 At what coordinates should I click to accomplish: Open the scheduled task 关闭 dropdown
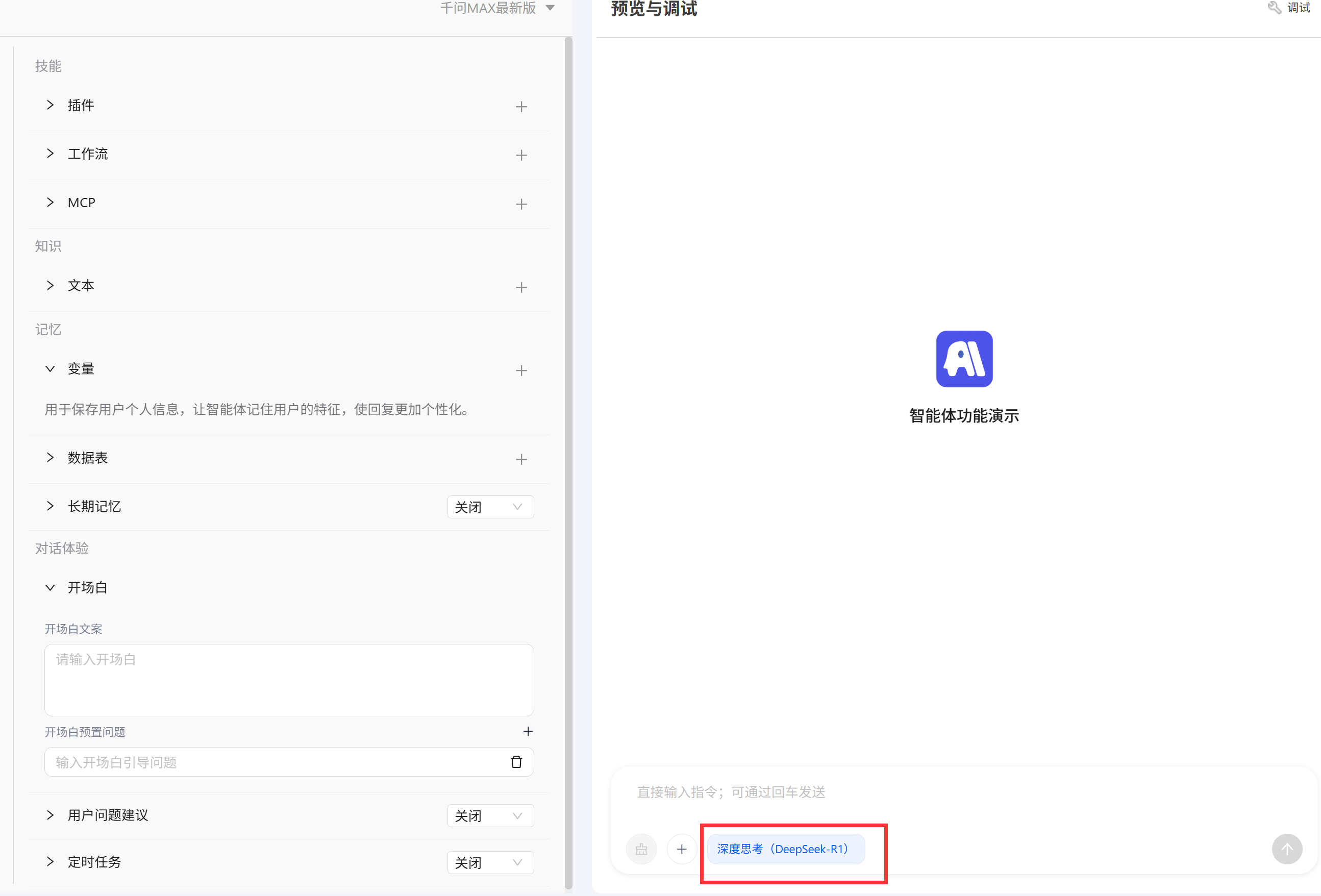490,862
